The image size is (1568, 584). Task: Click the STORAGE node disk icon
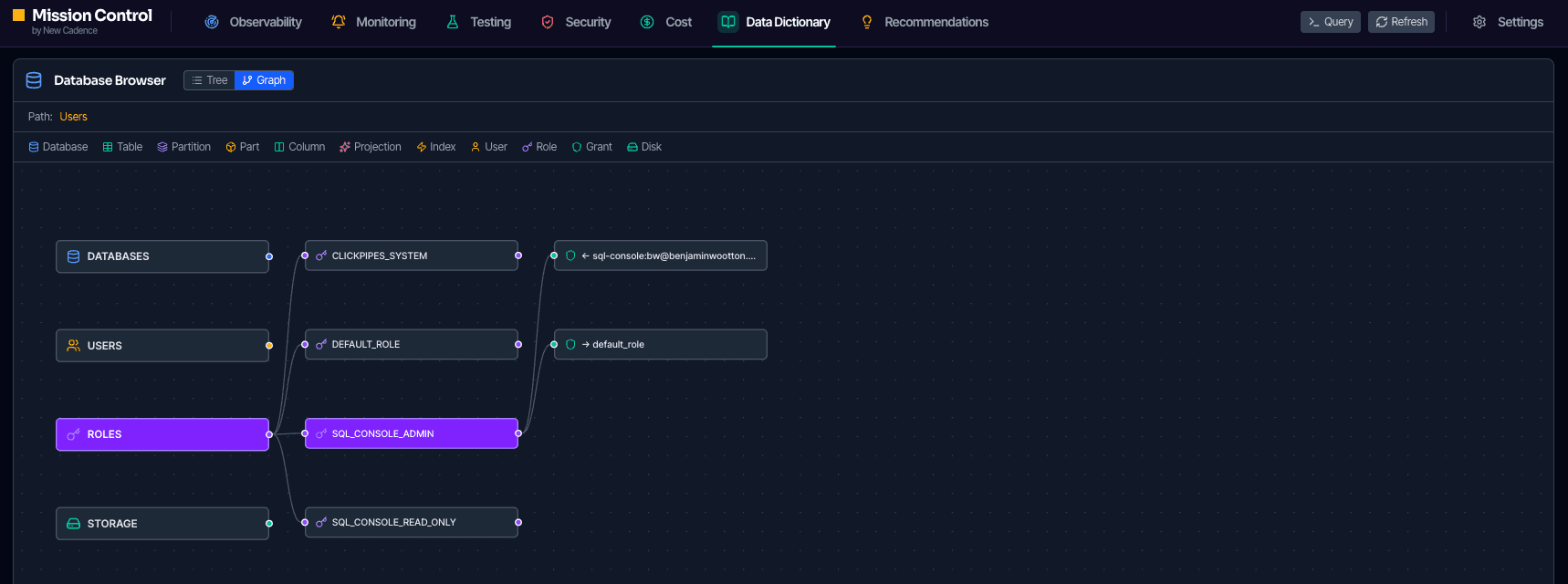tap(74, 524)
